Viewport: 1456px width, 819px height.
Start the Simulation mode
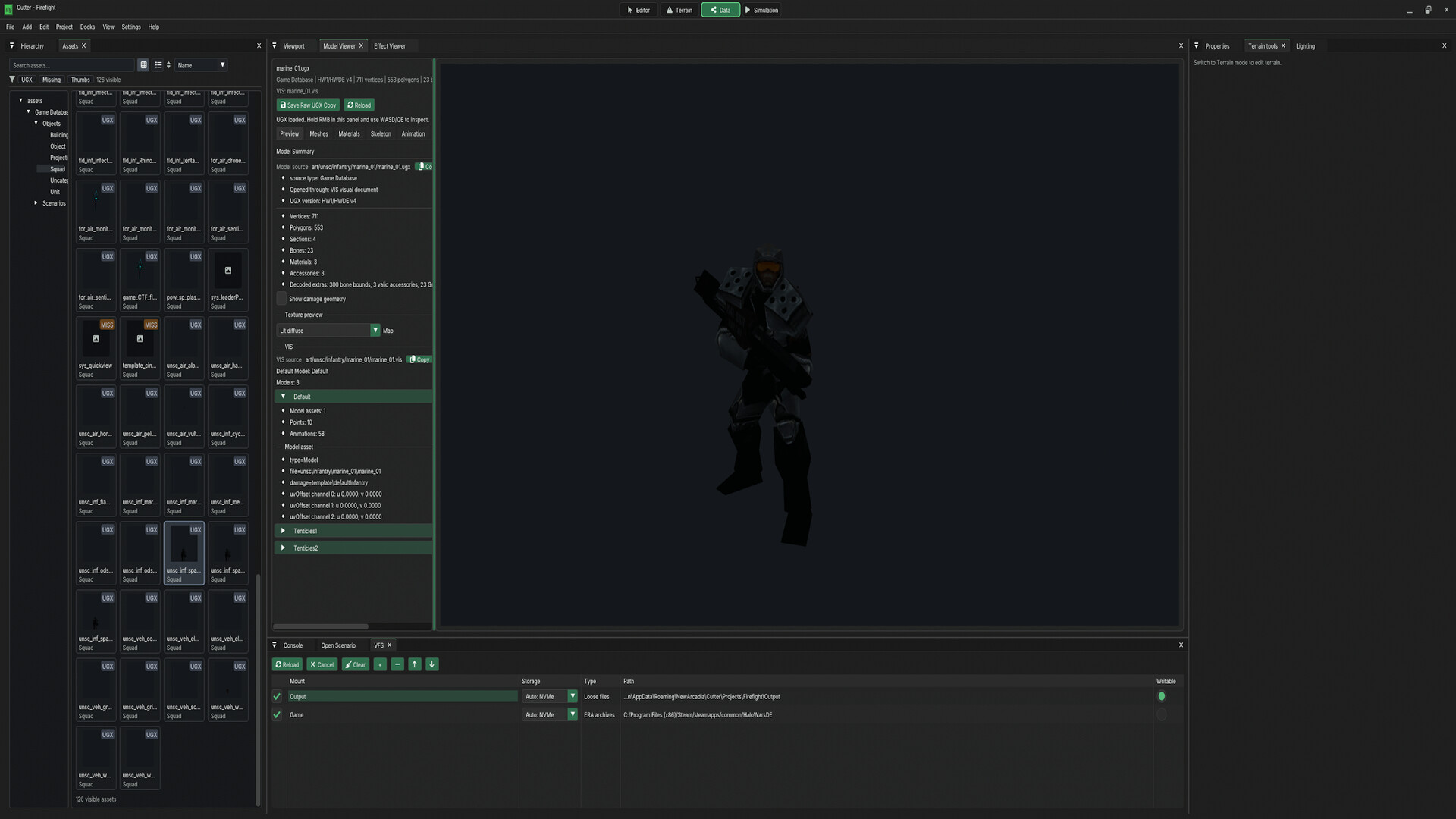(762, 10)
